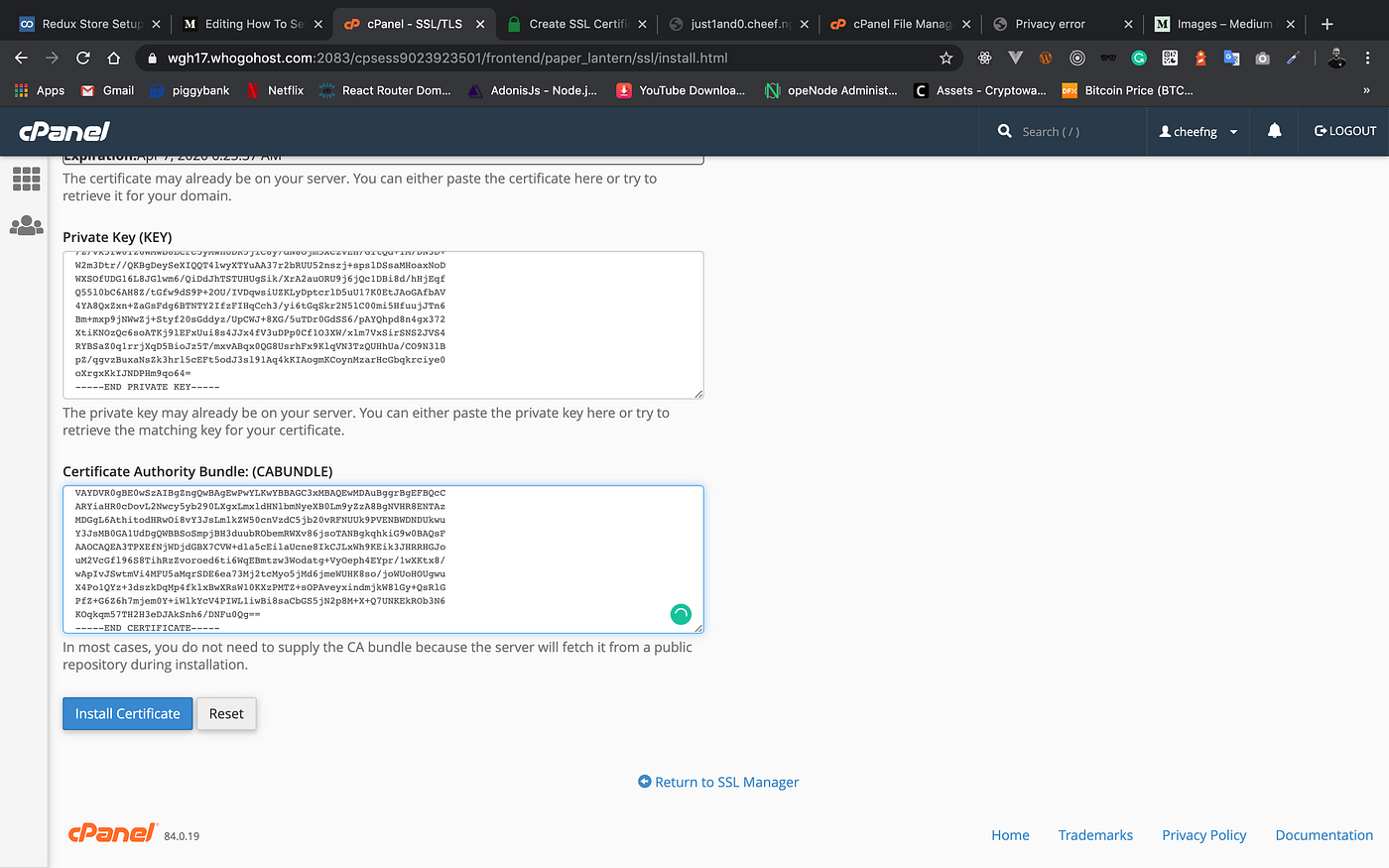This screenshot has height=868, width=1389.
Task: Click the WordPress extension icon in toolbar
Action: (x=1046, y=59)
